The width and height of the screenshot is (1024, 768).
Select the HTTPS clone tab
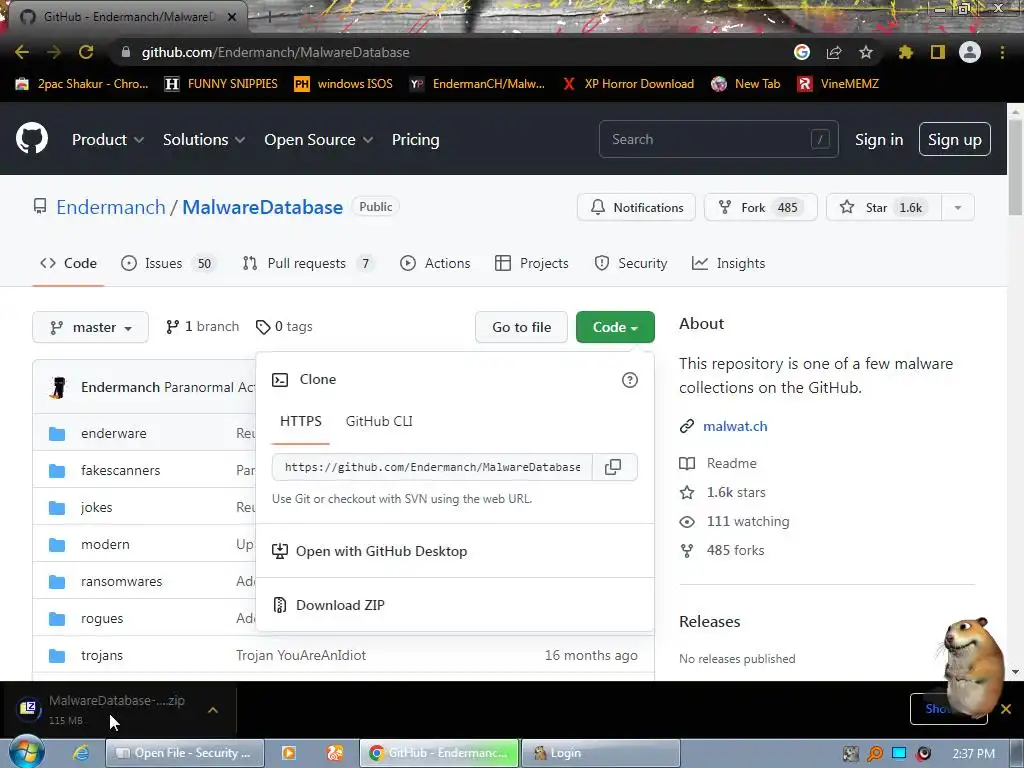pyautogui.click(x=300, y=421)
